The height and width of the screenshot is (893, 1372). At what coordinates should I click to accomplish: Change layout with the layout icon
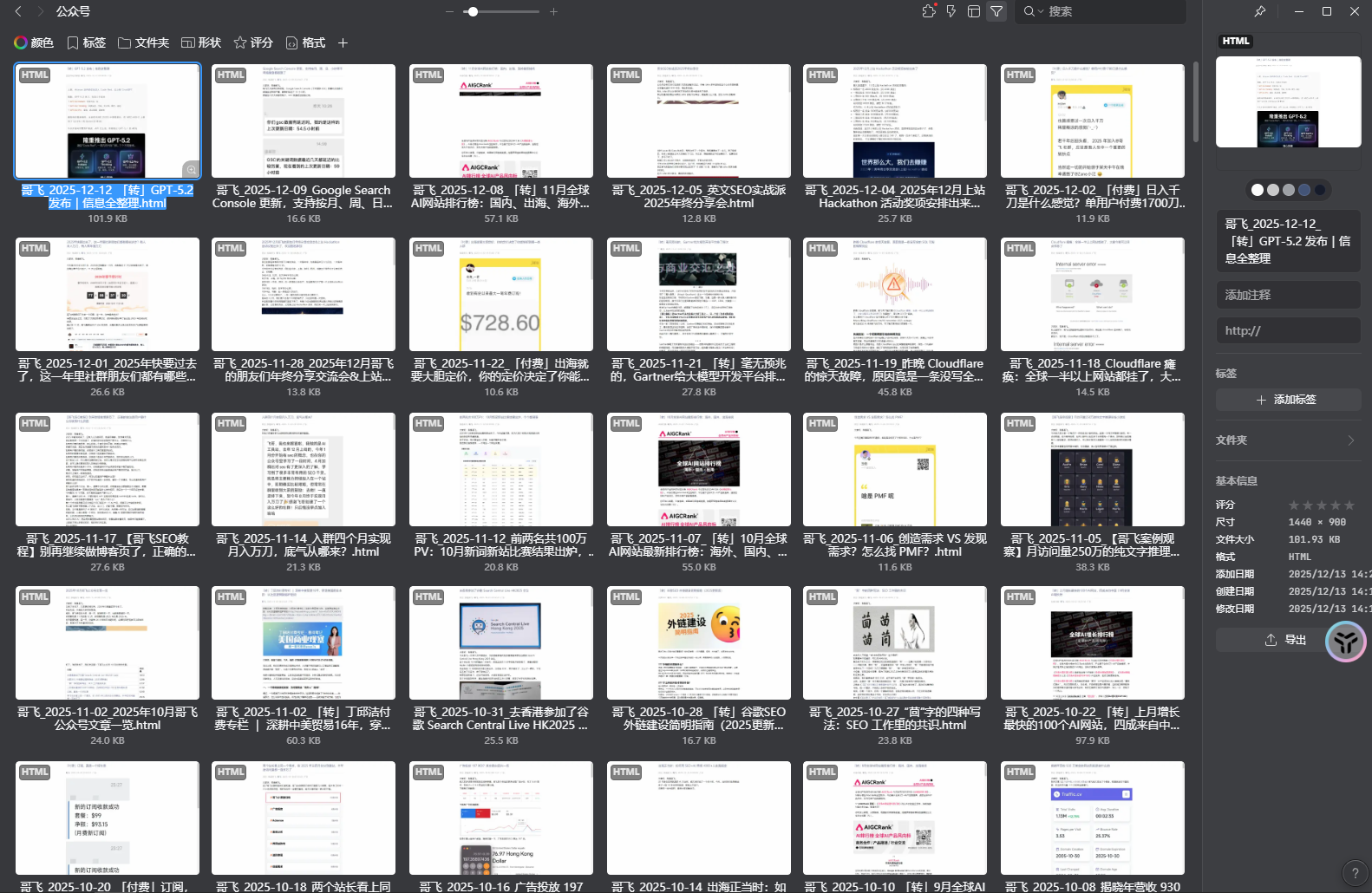click(x=974, y=11)
